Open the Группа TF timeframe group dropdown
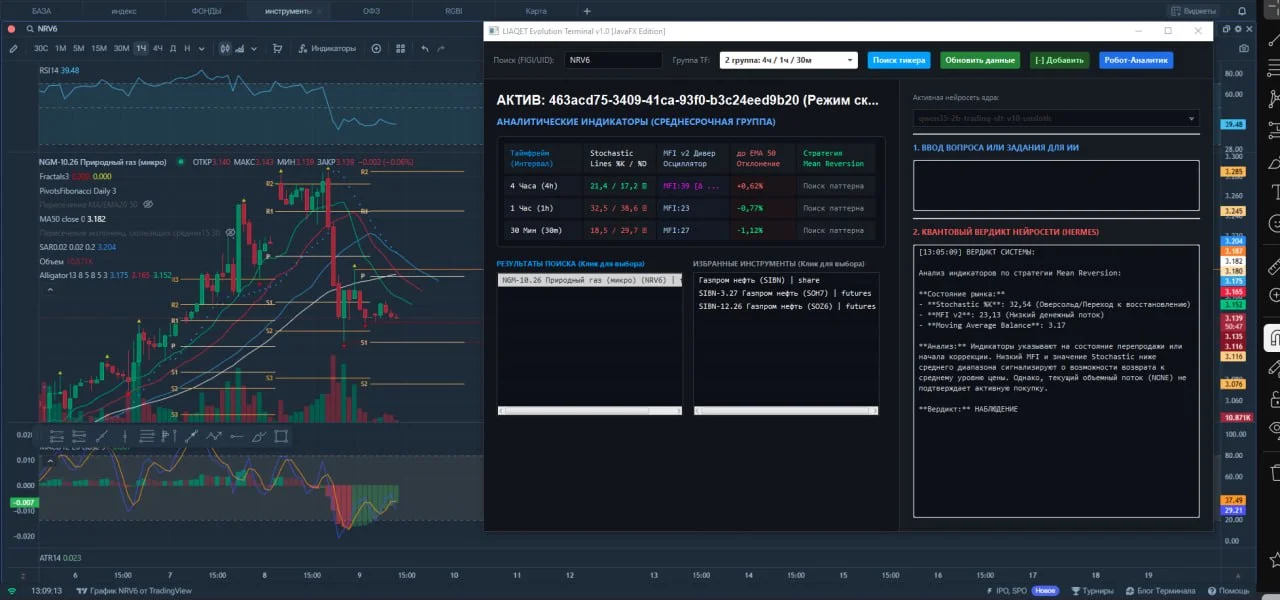Viewport: 1280px width, 600px height. pyautogui.click(x=788, y=60)
